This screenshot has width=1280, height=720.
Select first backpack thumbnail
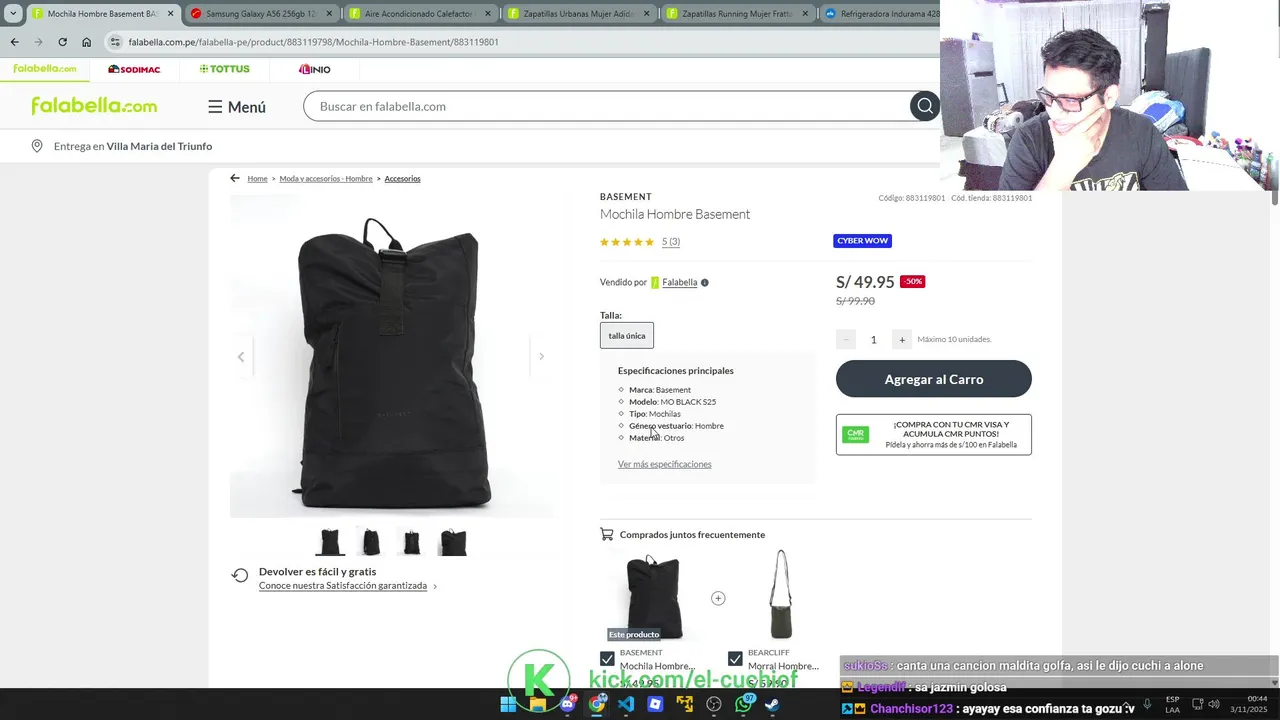[330, 542]
